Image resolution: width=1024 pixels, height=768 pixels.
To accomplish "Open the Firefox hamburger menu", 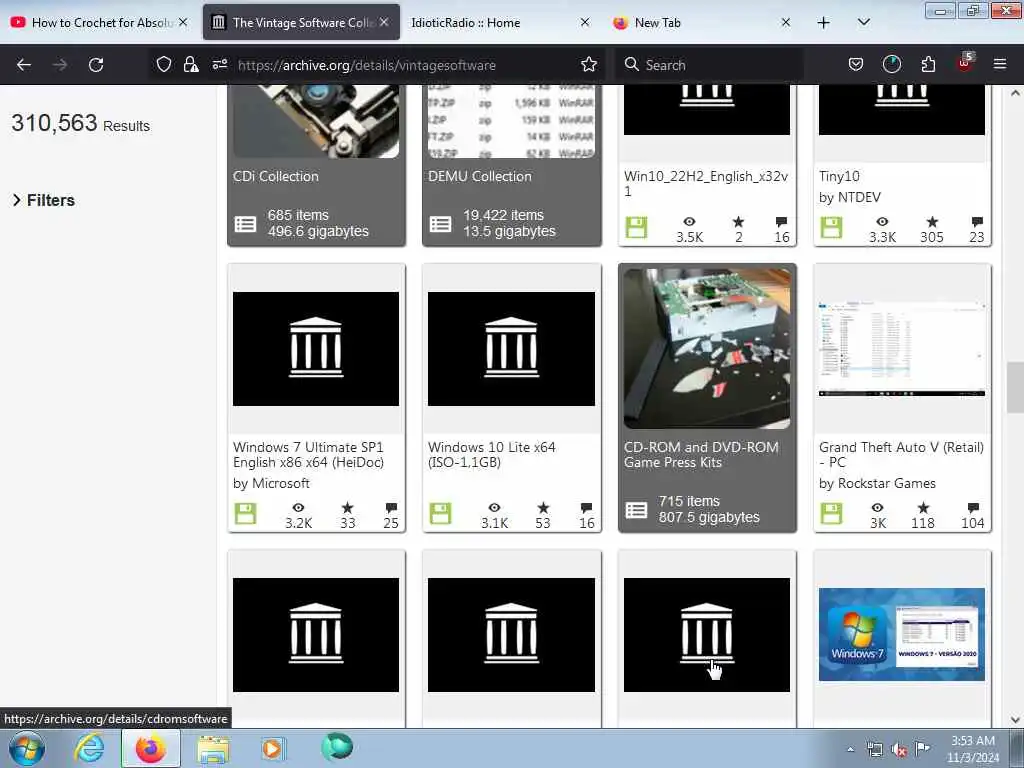I will click(x=999, y=64).
